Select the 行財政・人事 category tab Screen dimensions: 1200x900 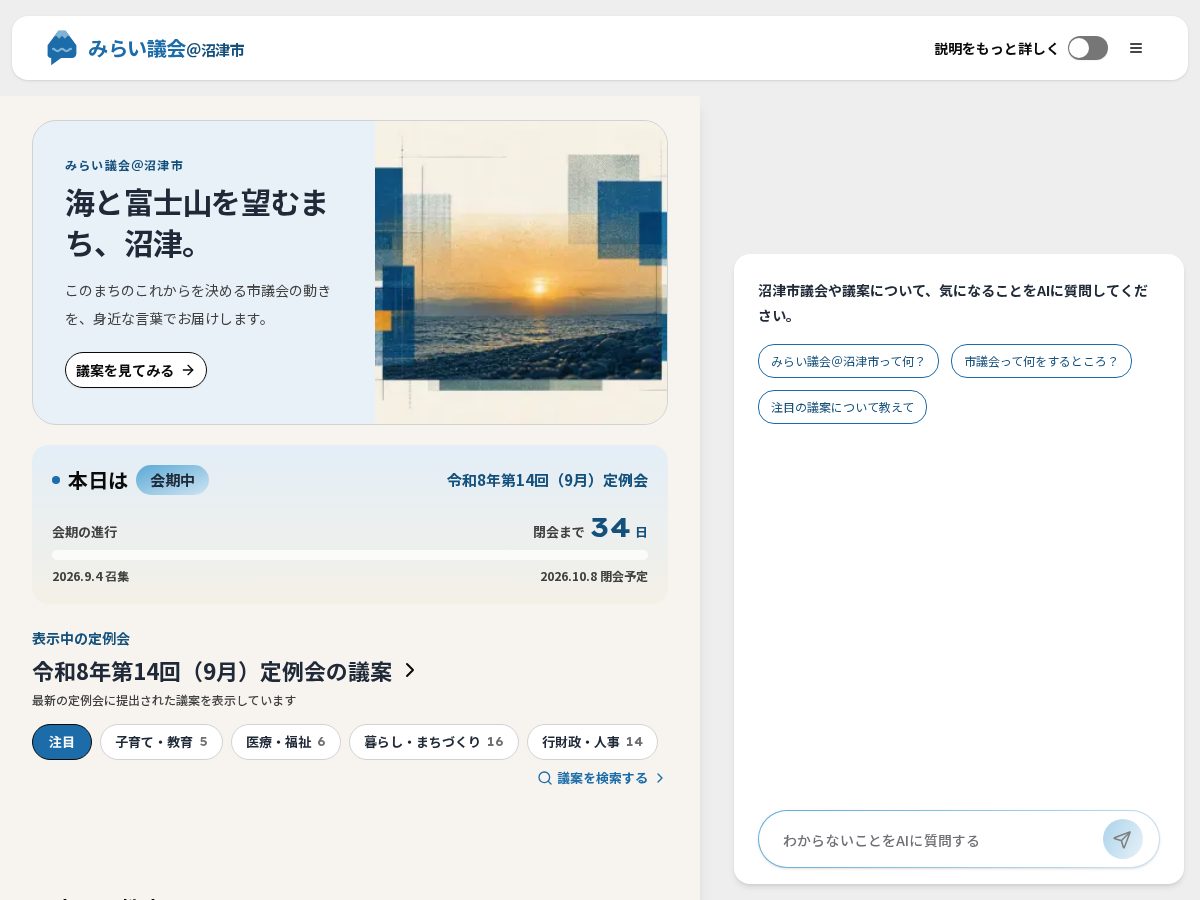[x=592, y=742]
